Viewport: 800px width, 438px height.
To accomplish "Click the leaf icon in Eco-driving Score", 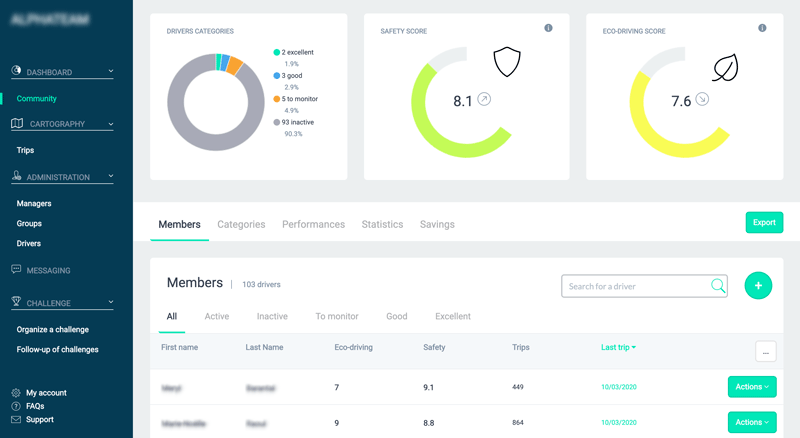I will click(x=726, y=67).
